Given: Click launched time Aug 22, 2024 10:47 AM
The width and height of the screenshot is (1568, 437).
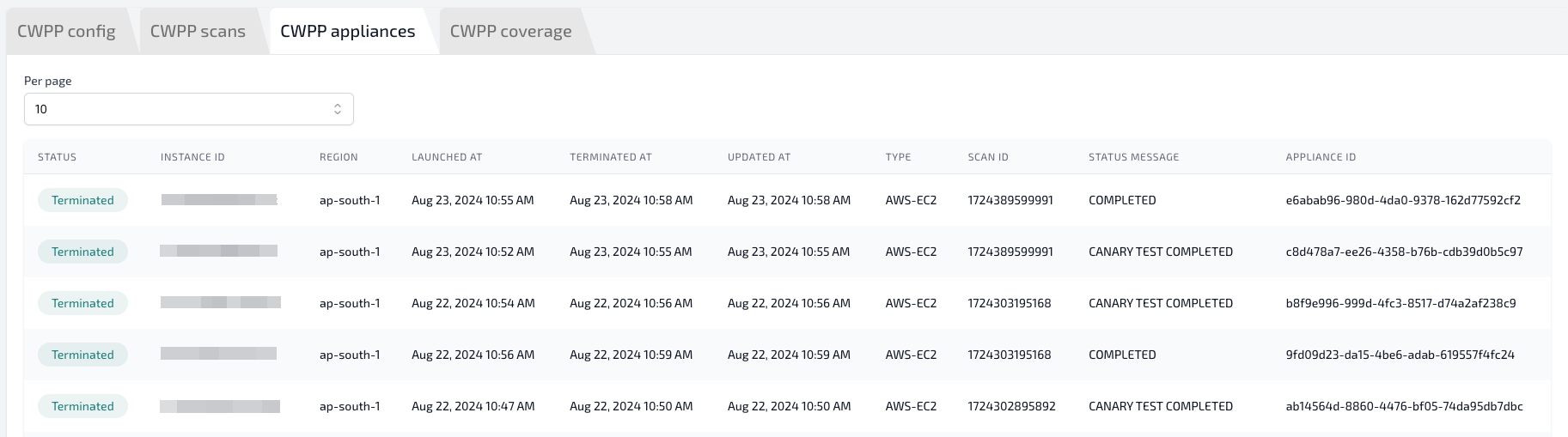Looking at the screenshot, I should click(x=473, y=406).
